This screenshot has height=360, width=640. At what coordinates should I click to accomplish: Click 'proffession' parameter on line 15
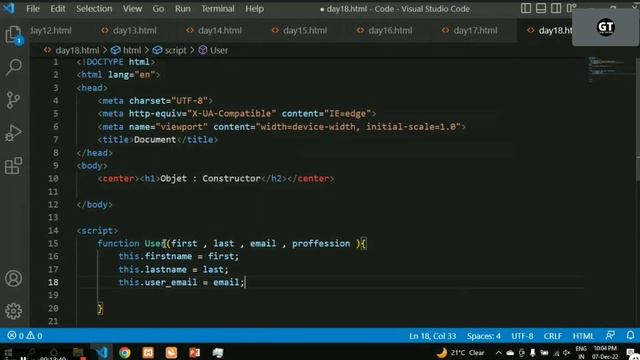tap(321, 243)
